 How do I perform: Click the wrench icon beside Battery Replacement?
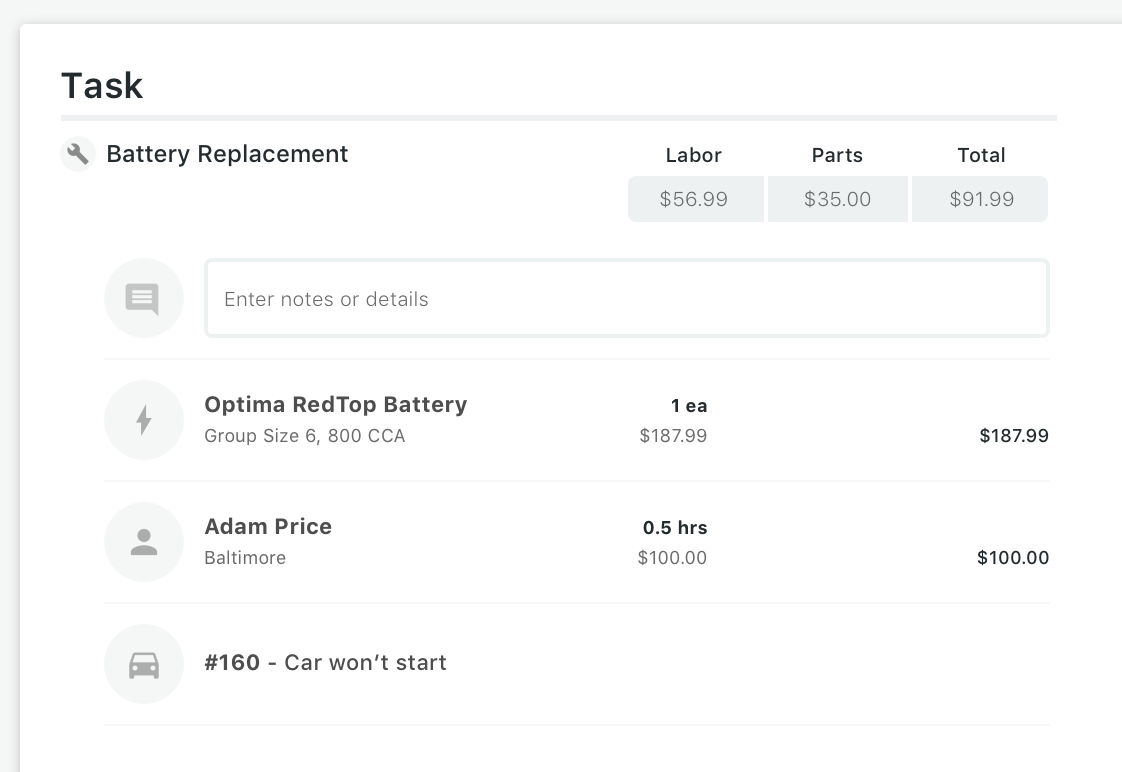click(78, 154)
